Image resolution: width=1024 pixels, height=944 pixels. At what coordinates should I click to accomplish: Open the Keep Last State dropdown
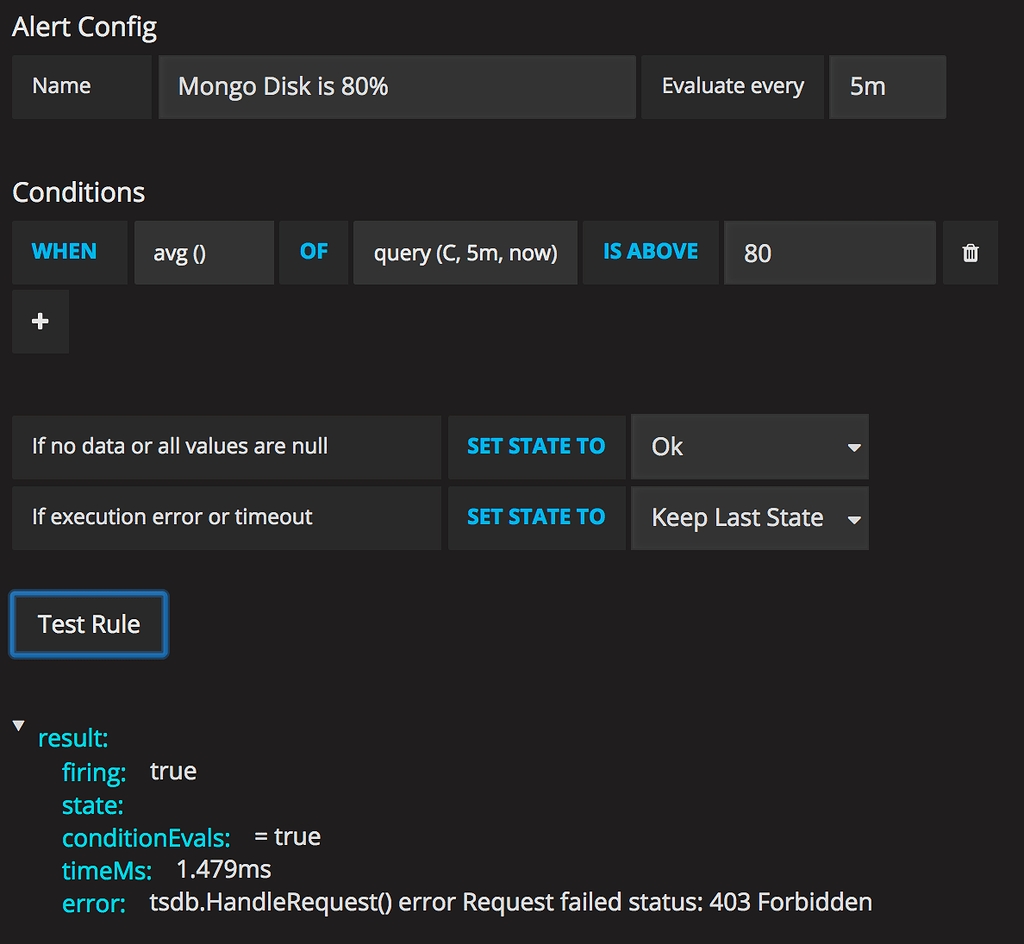(749, 518)
